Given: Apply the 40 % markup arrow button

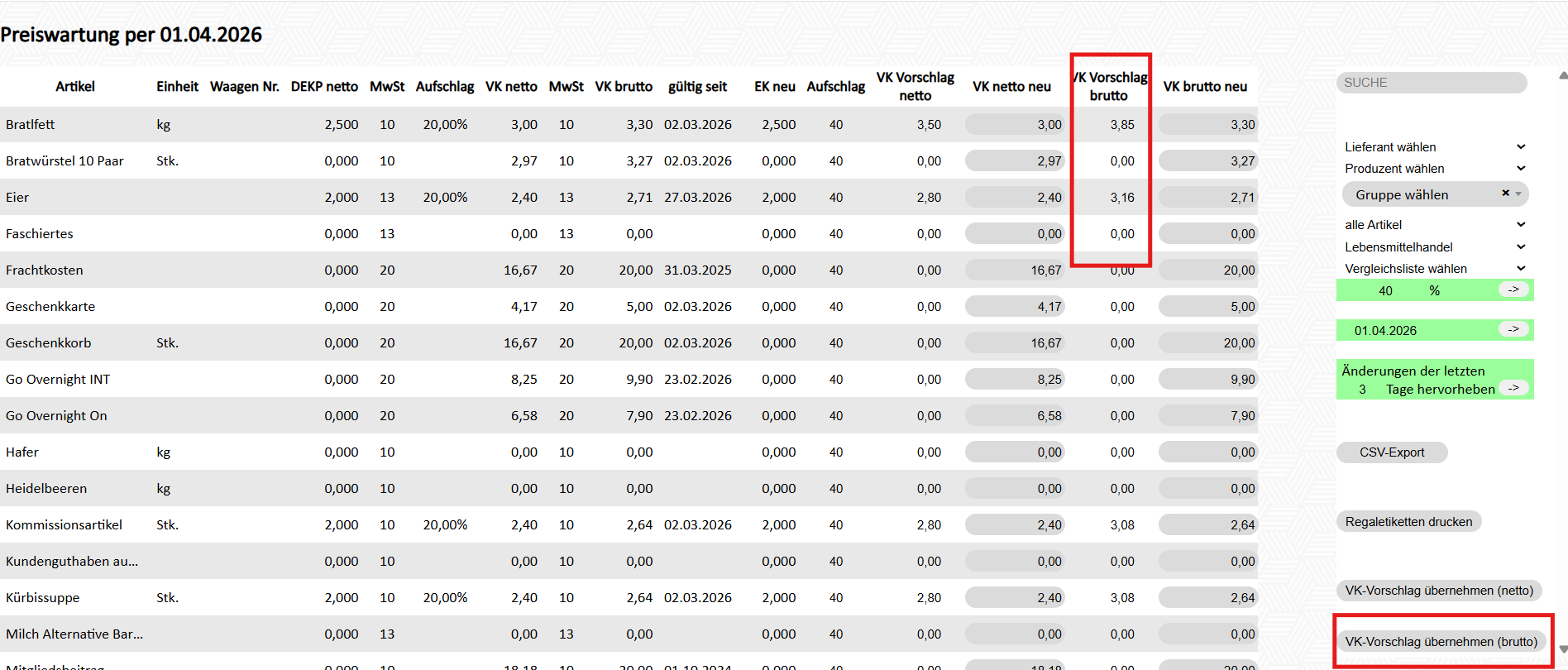Looking at the screenshot, I should pos(1513,290).
